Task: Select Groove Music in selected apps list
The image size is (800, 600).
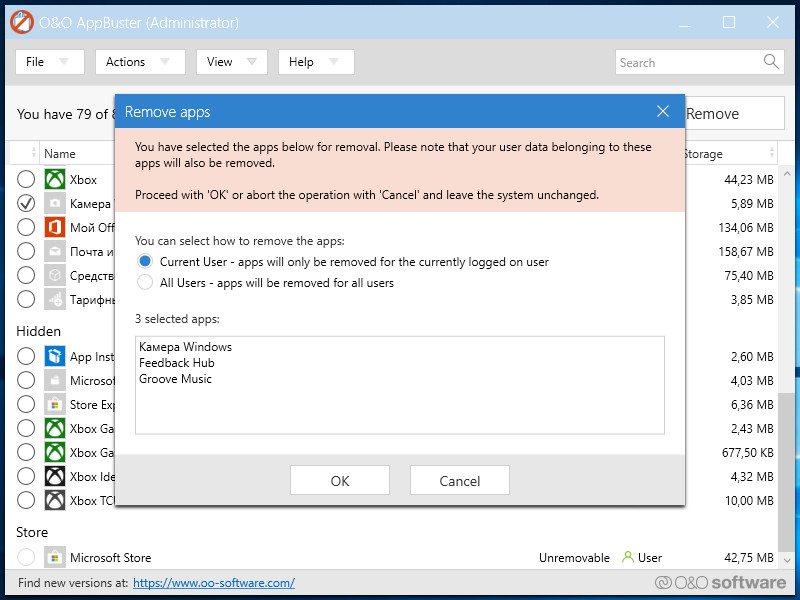Action: coord(175,379)
